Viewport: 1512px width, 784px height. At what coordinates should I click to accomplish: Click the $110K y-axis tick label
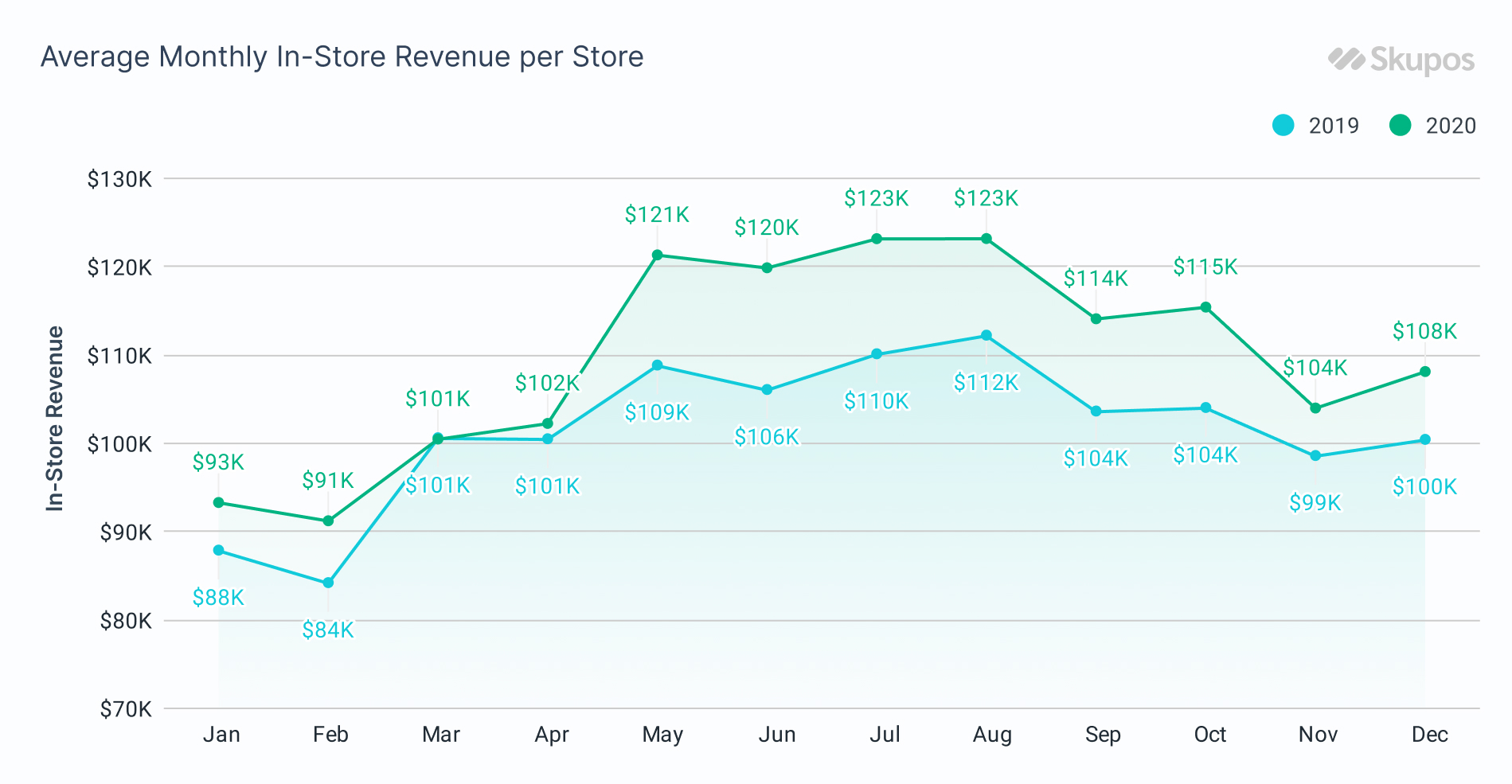point(119,356)
